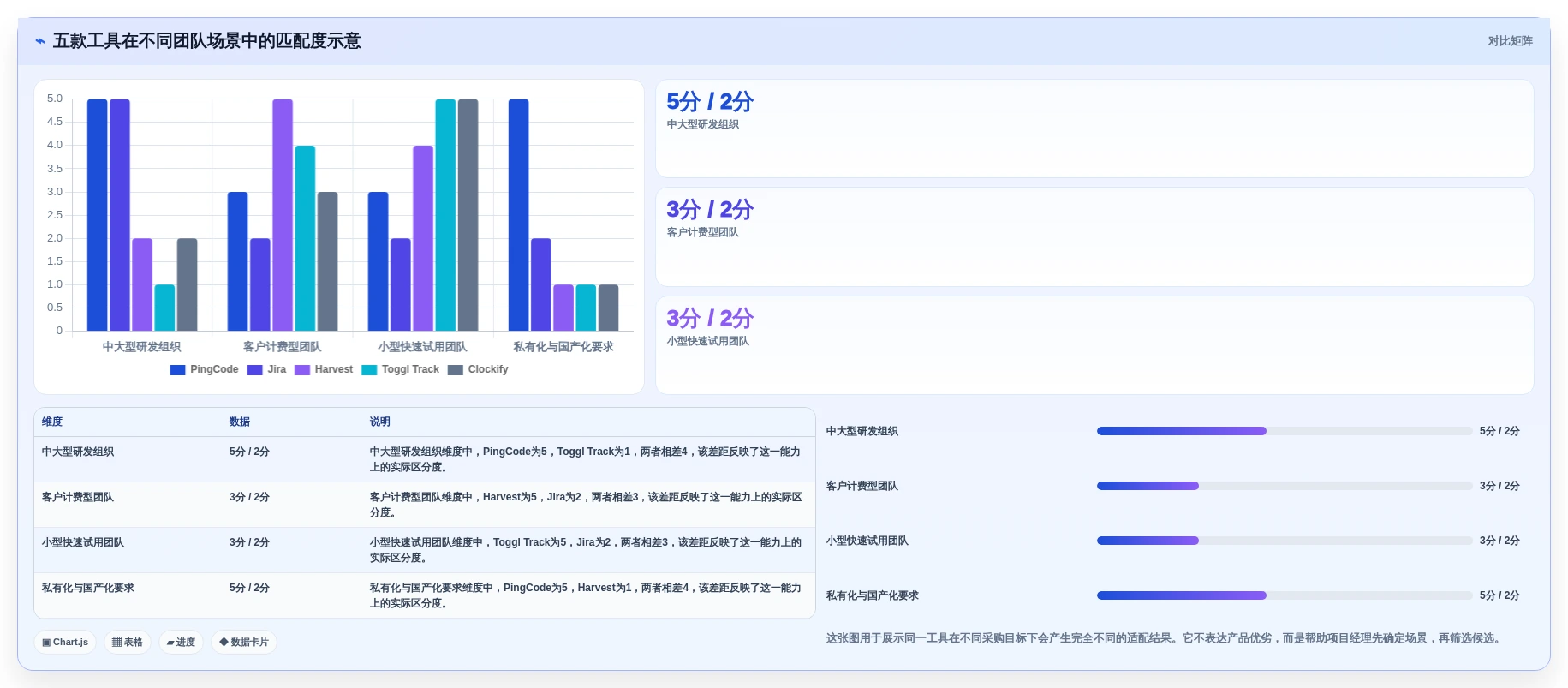The image size is (1568, 688).
Task: Click the 5.0 y-axis tick label
Action: point(55,99)
